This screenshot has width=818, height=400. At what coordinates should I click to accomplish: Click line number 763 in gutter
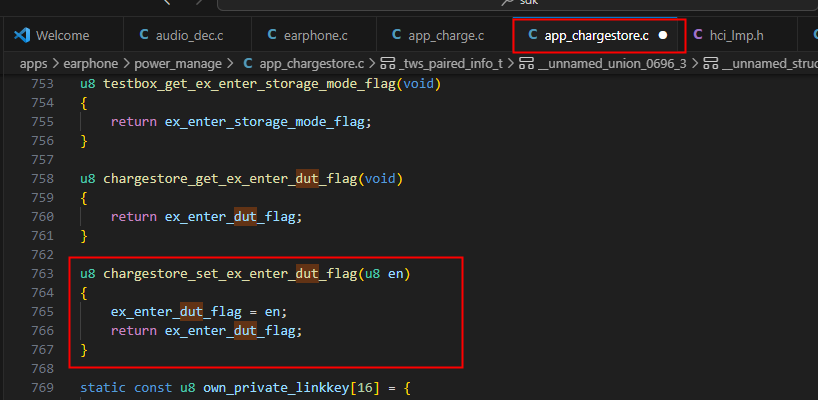43,274
